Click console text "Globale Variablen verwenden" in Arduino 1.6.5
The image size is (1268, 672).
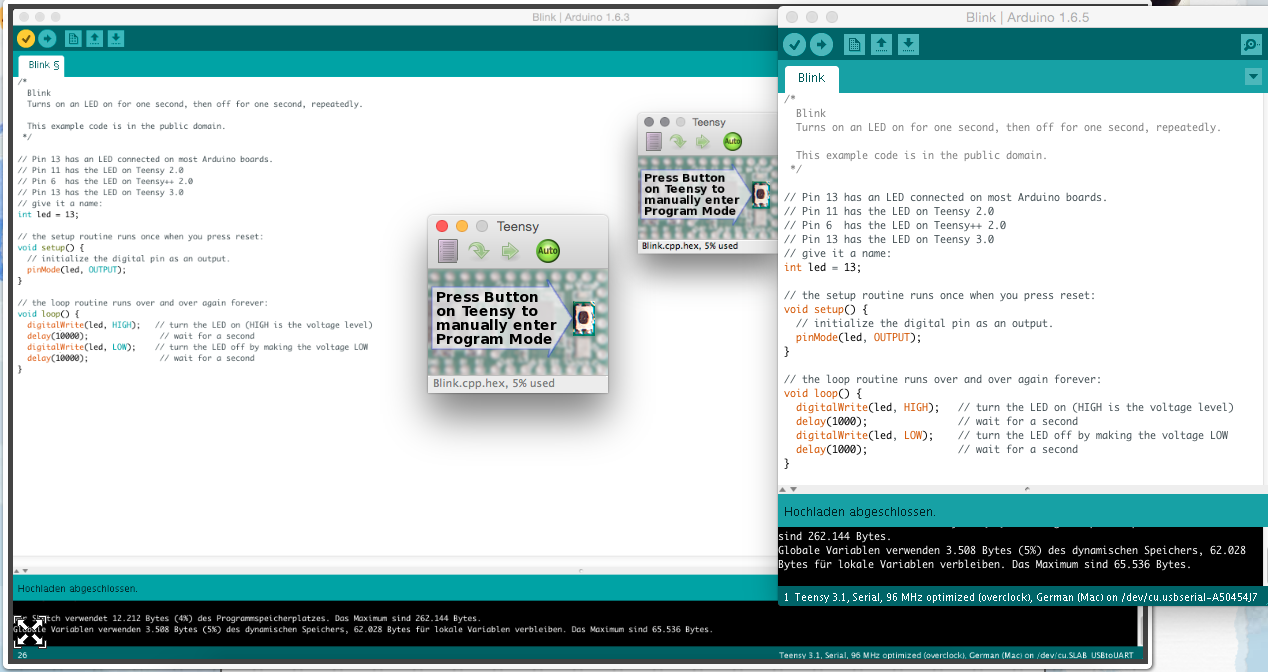tap(857, 550)
